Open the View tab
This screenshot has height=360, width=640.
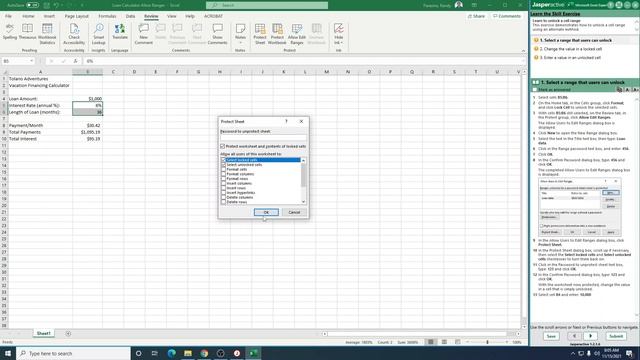tap(171, 16)
